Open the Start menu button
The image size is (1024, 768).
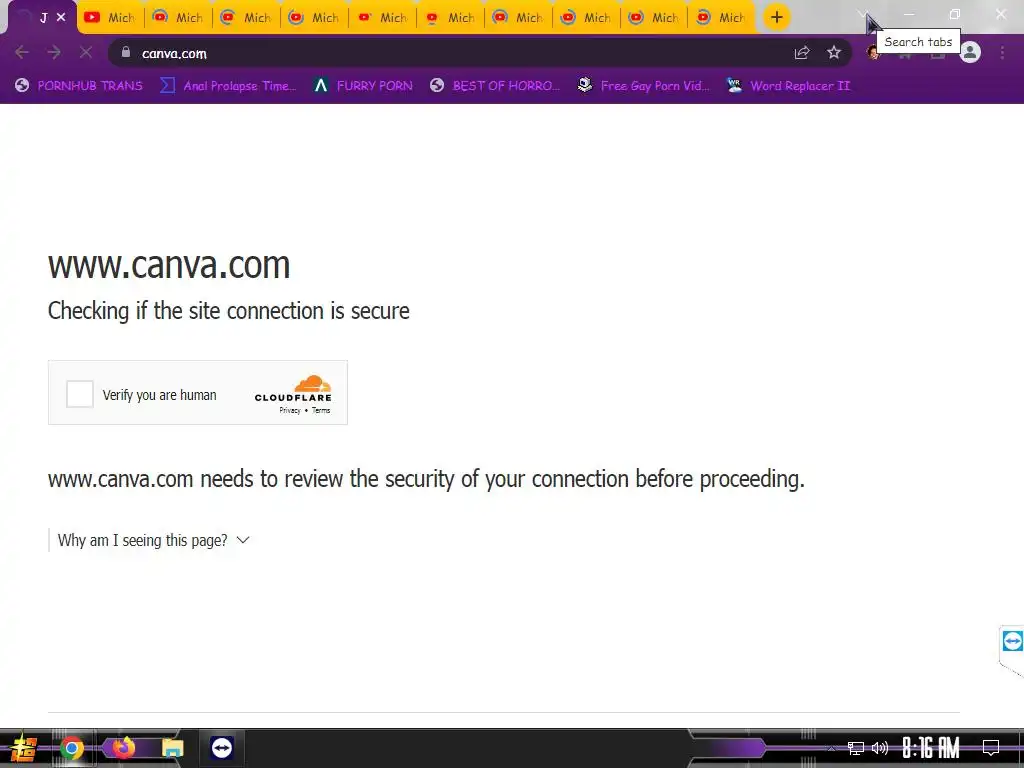click(22, 748)
